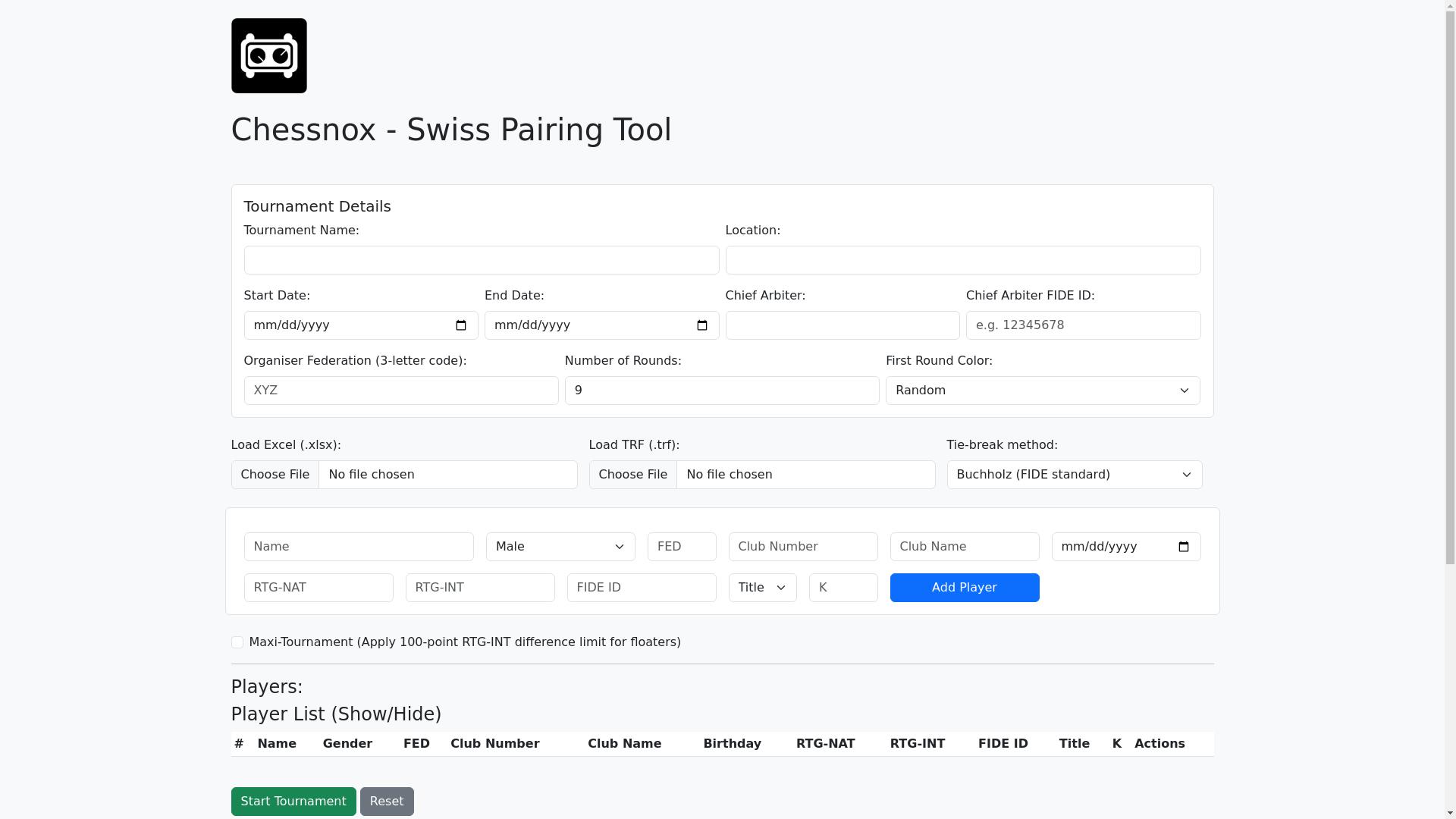
Task: Click the RTG-NAT column header
Action: [825, 744]
